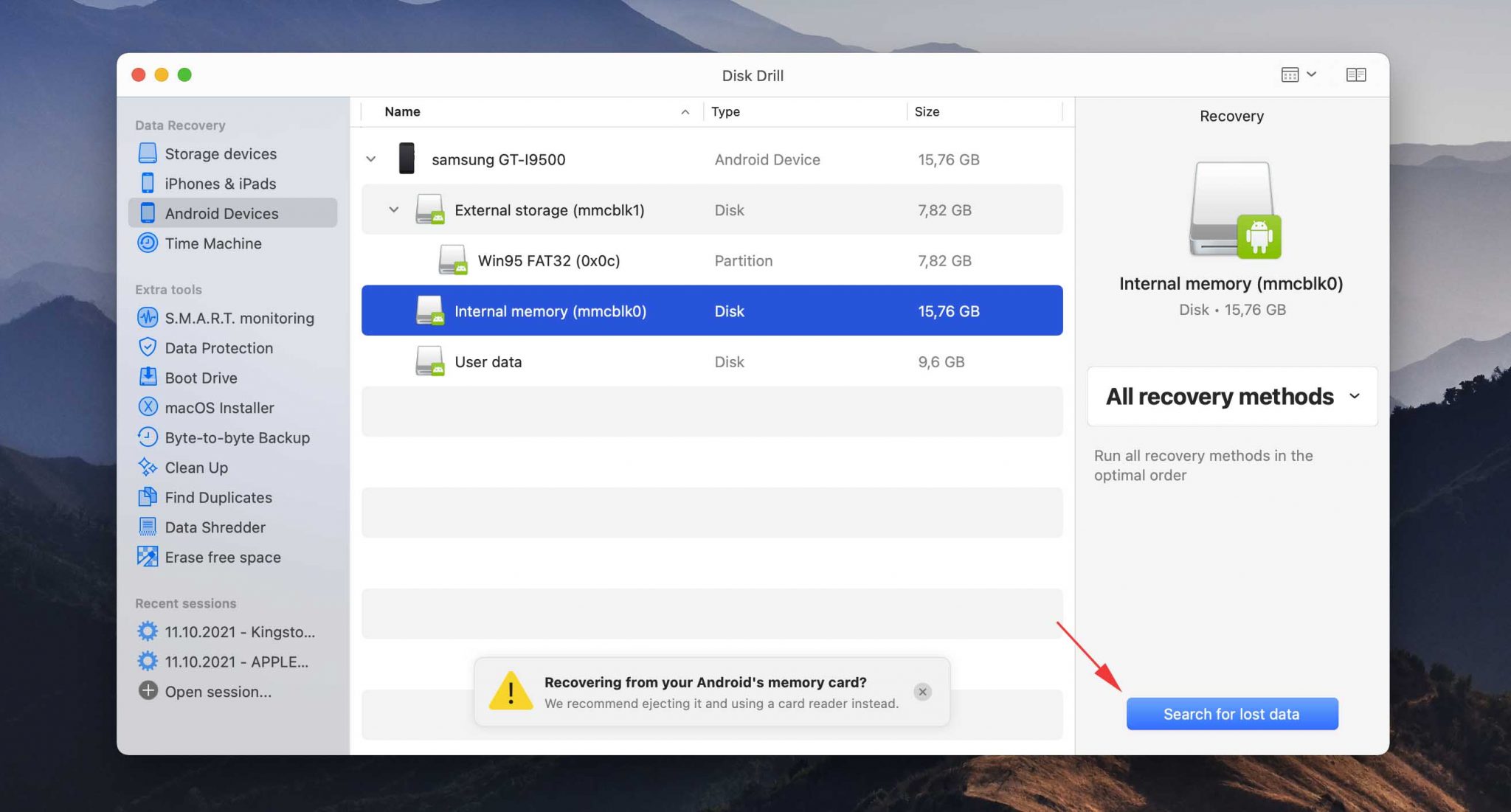Click the gear icon for APPLE session
This screenshot has width=1511, height=812.
[x=148, y=662]
